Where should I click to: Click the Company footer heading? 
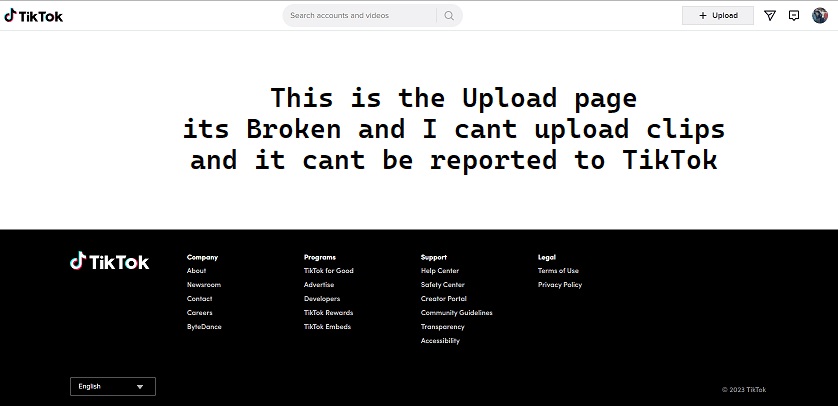coord(202,257)
